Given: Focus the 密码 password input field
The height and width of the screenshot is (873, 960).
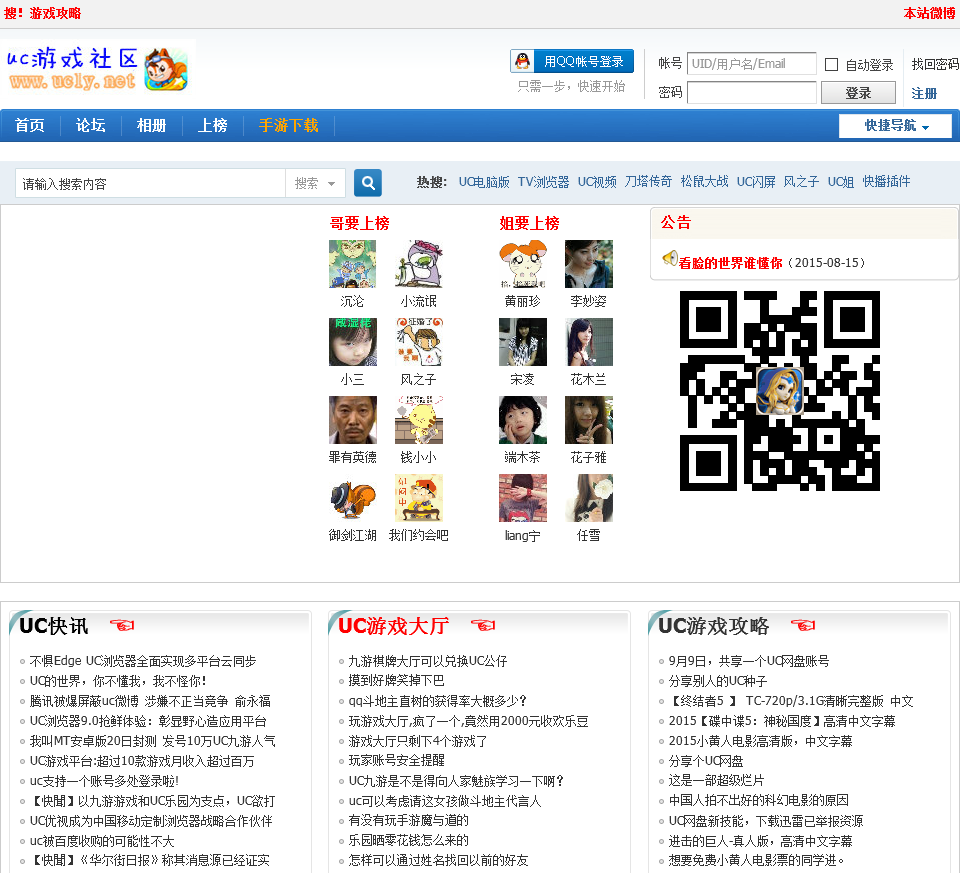Looking at the screenshot, I should pos(751,93).
